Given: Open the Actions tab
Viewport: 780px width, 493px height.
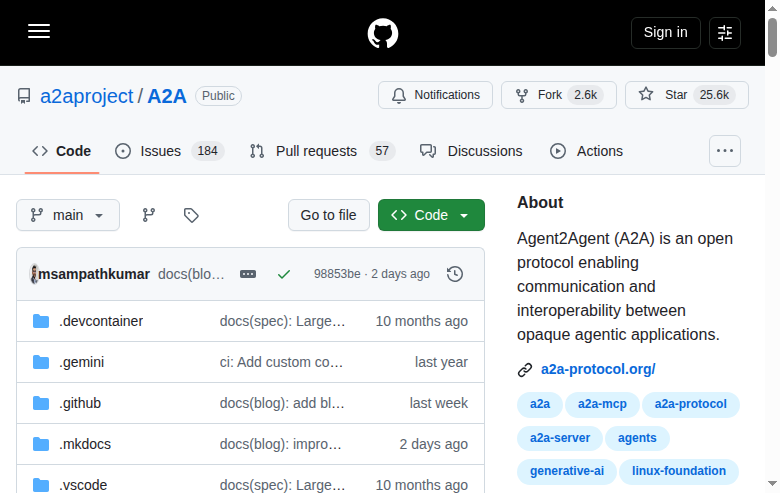Looking at the screenshot, I should click(586, 151).
